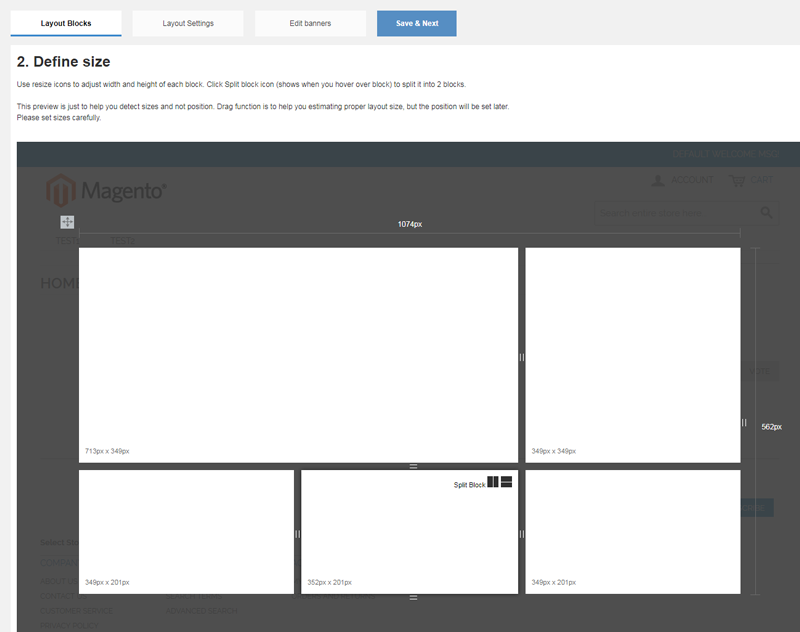Split block vertically into two columns
Image resolution: width=800 pixels, height=632 pixels.
click(493, 482)
